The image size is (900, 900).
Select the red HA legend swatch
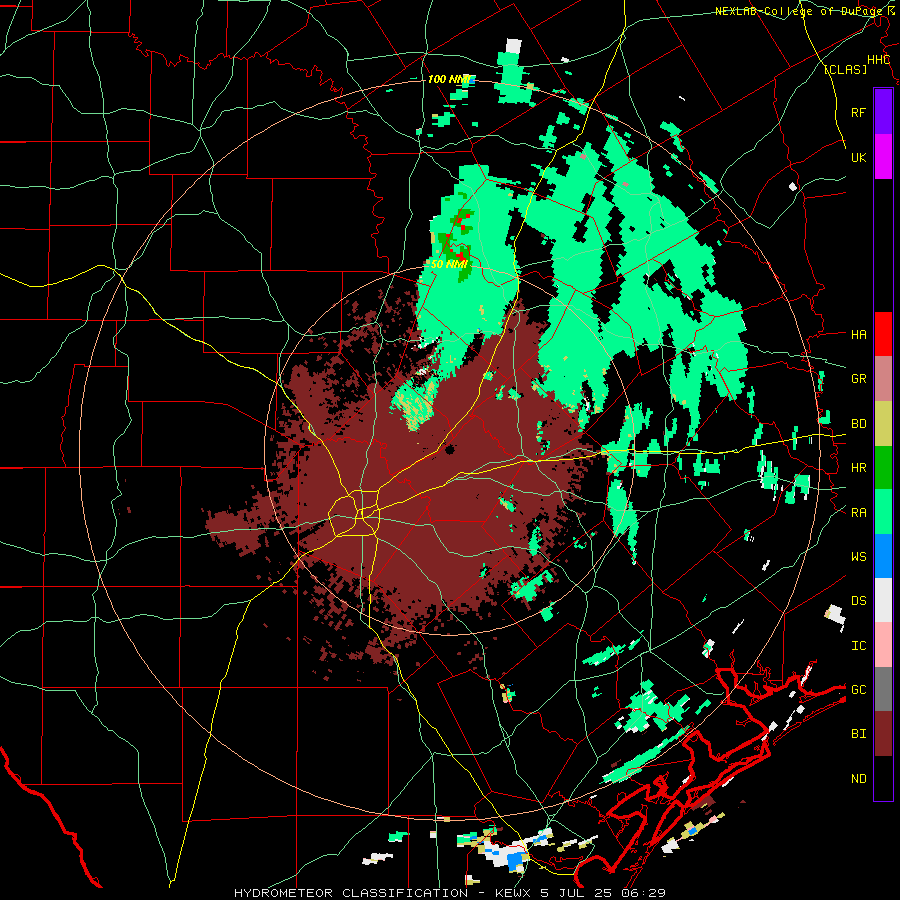click(x=883, y=334)
